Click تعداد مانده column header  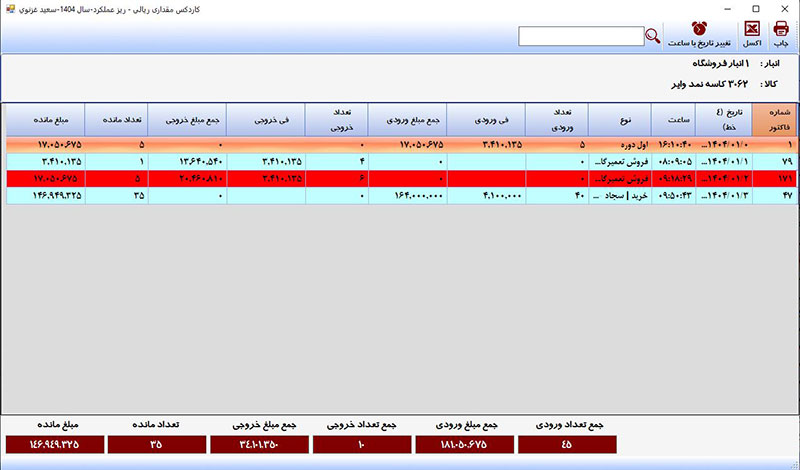(x=116, y=119)
